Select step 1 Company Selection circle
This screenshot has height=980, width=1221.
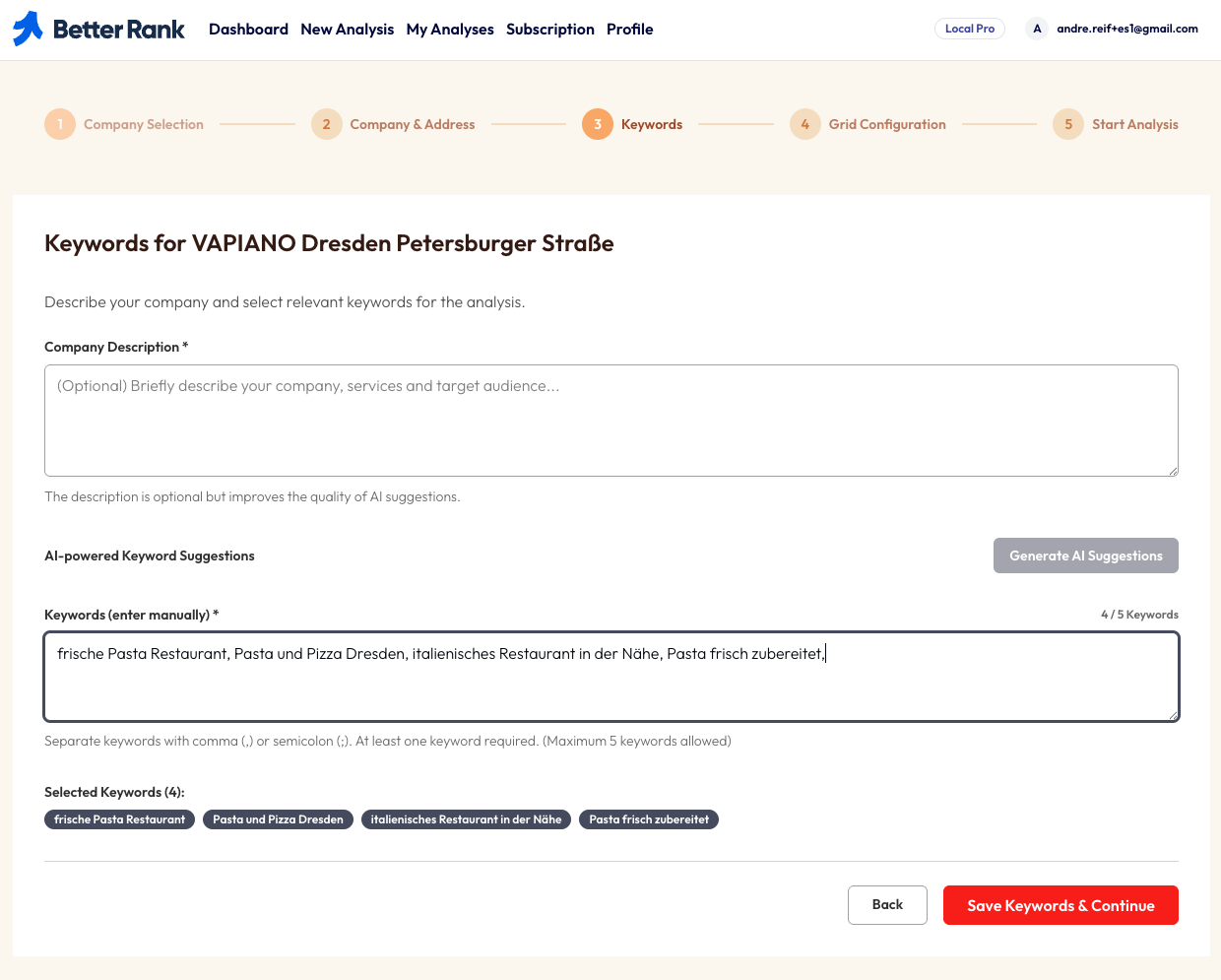coord(60,124)
